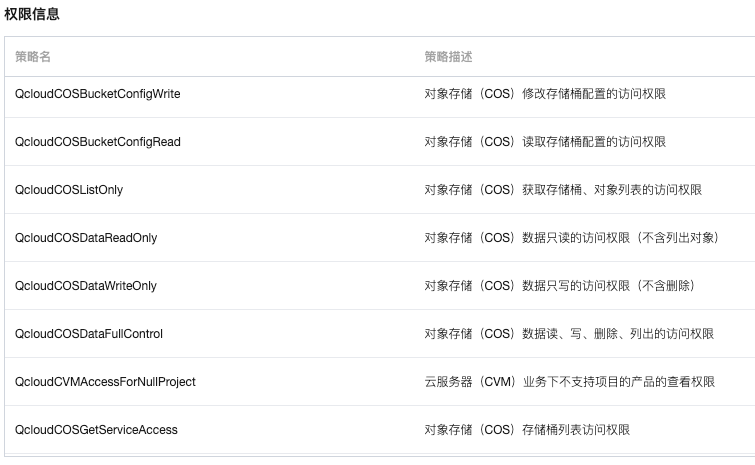Click description 存储桶列表访问权限
The height and width of the screenshot is (465, 755).
(576, 430)
